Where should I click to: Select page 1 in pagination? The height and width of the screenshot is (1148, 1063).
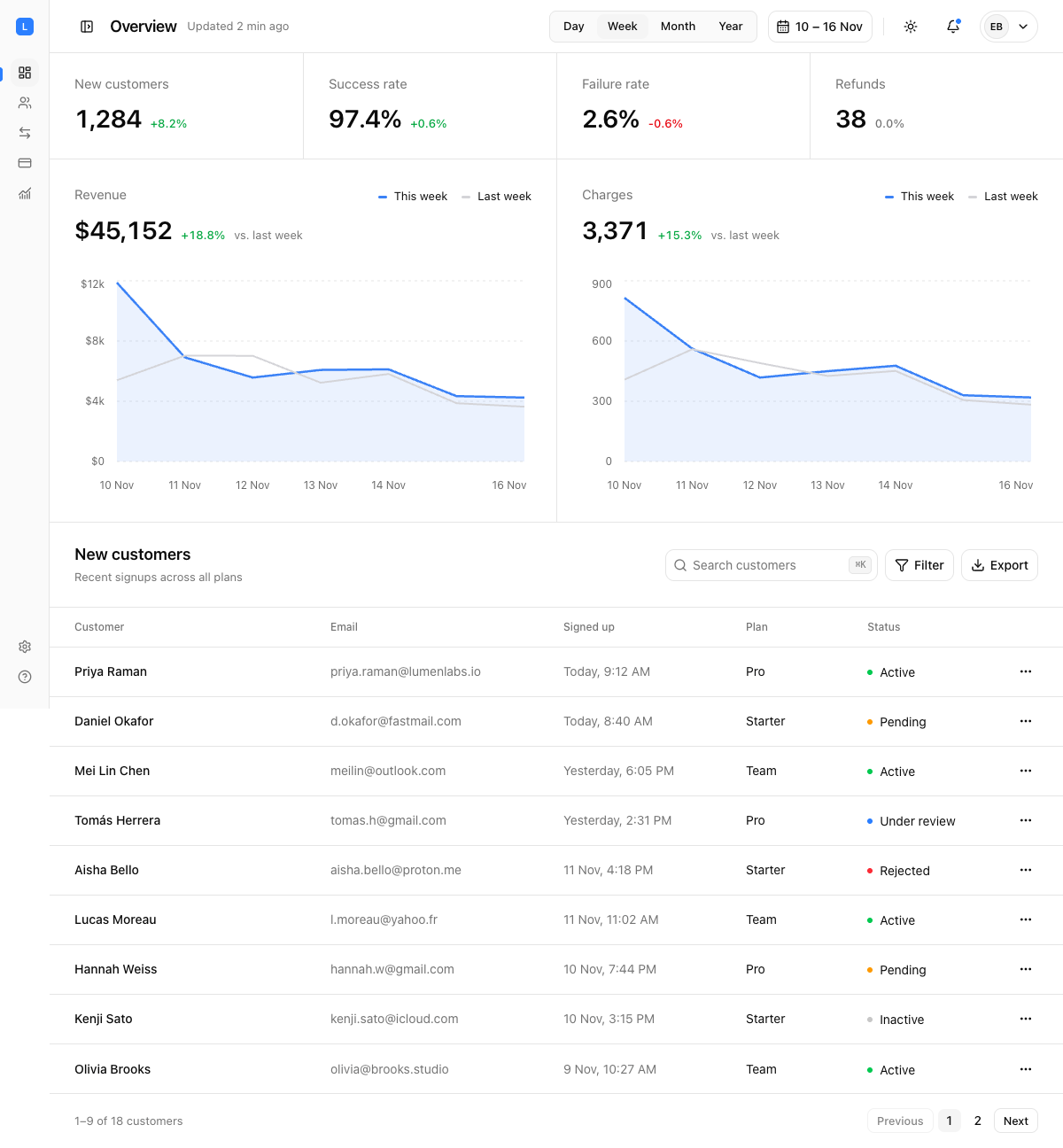[950, 1121]
